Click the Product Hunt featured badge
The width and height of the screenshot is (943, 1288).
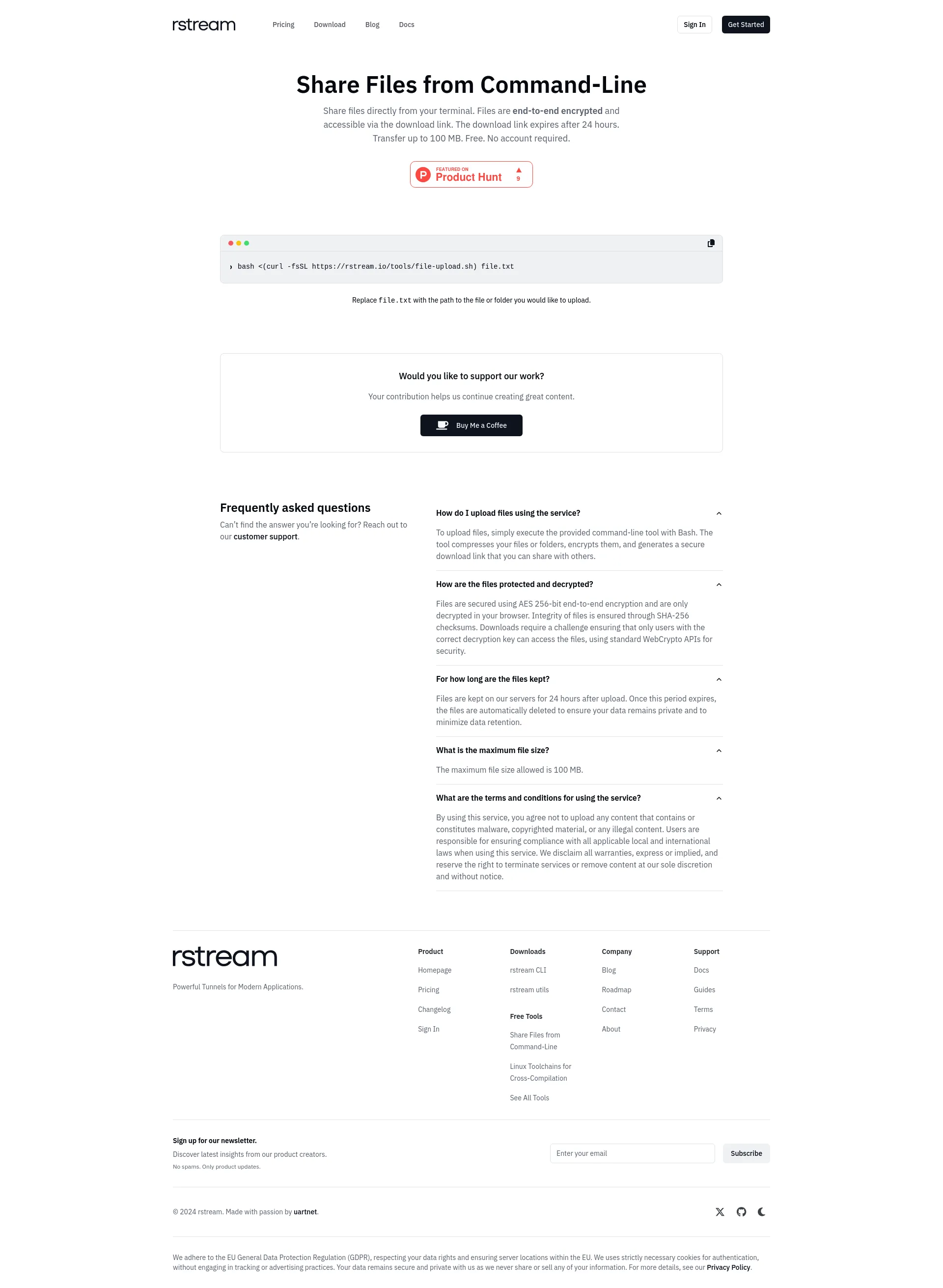pos(471,174)
